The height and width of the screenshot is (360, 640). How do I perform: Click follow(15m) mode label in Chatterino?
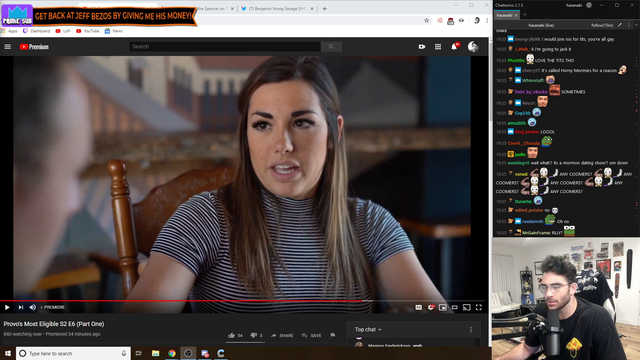[x=602, y=25]
